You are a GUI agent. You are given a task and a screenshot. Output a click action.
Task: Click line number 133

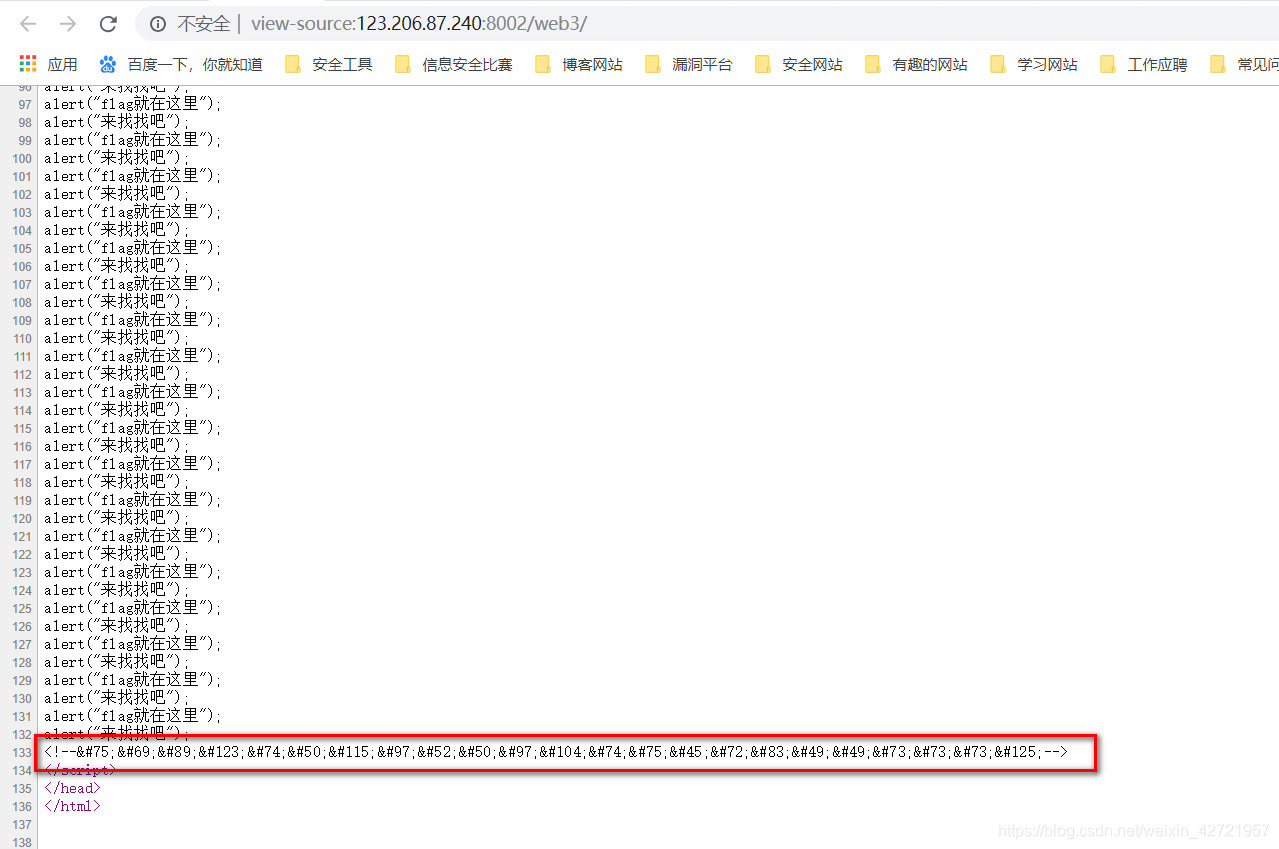point(22,752)
